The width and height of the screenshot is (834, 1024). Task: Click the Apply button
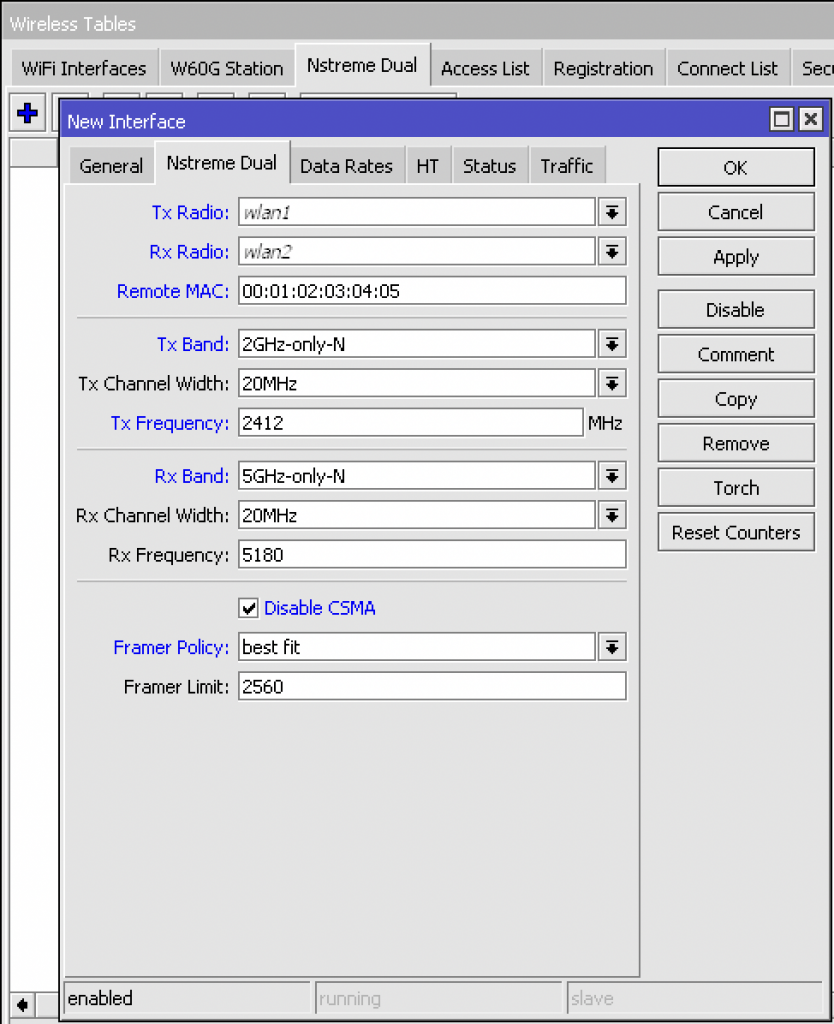tap(735, 256)
